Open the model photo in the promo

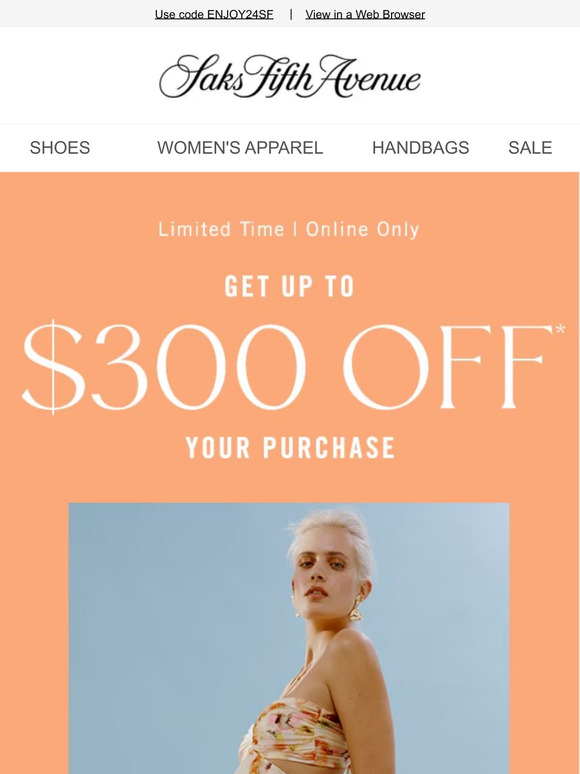289,638
